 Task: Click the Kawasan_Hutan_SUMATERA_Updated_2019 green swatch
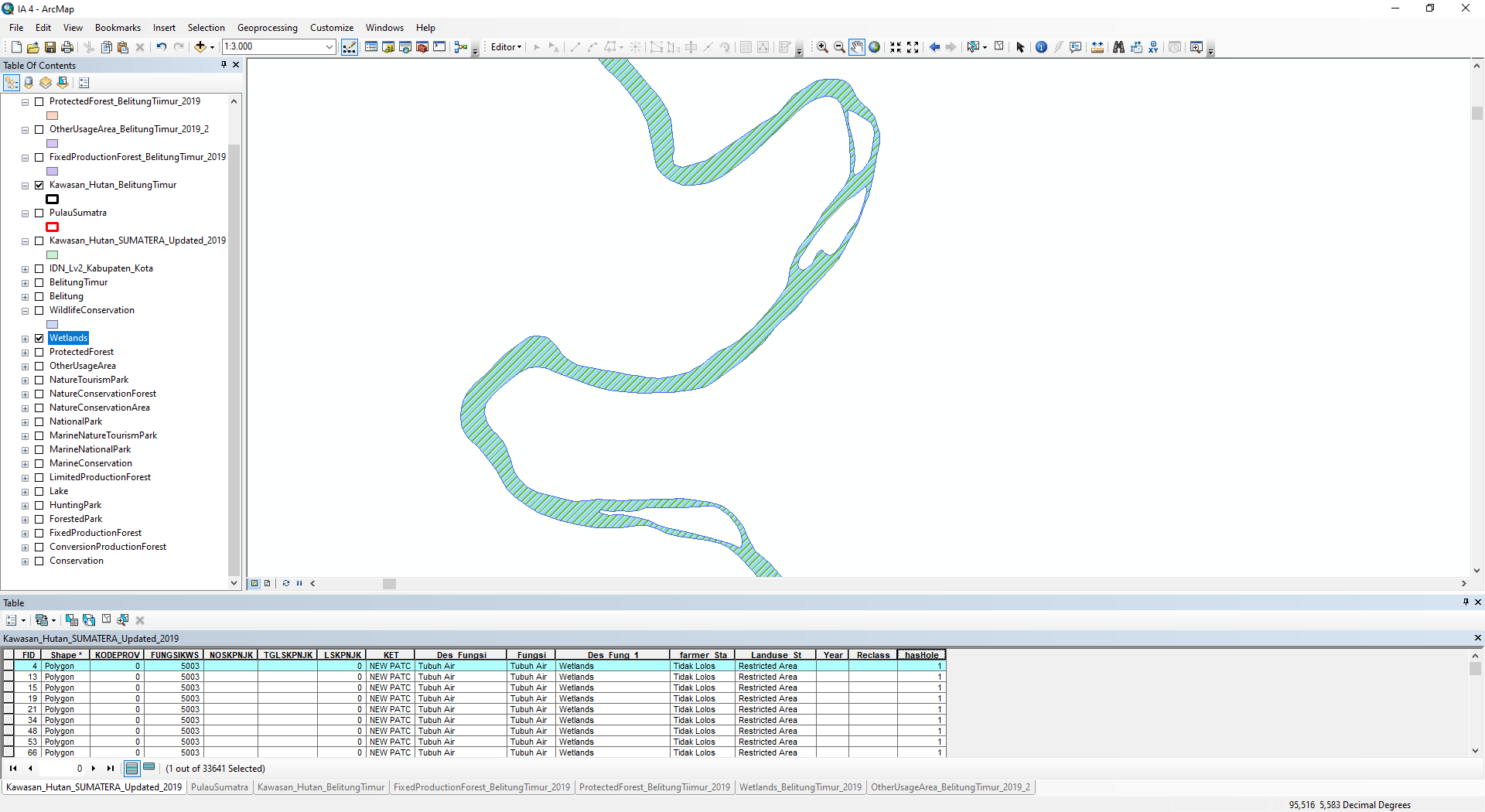(x=53, y=255)
